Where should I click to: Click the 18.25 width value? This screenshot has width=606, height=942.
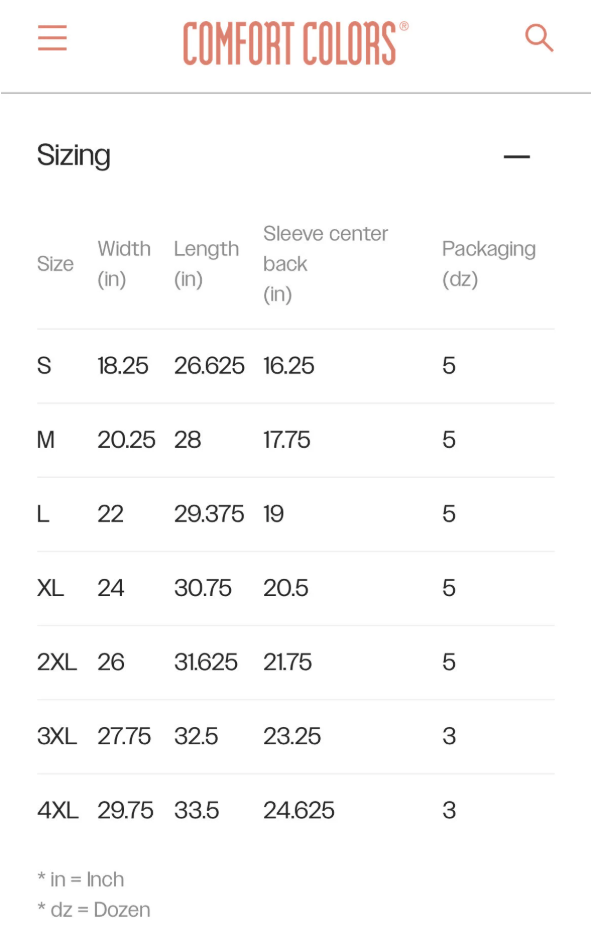(123, 366)
